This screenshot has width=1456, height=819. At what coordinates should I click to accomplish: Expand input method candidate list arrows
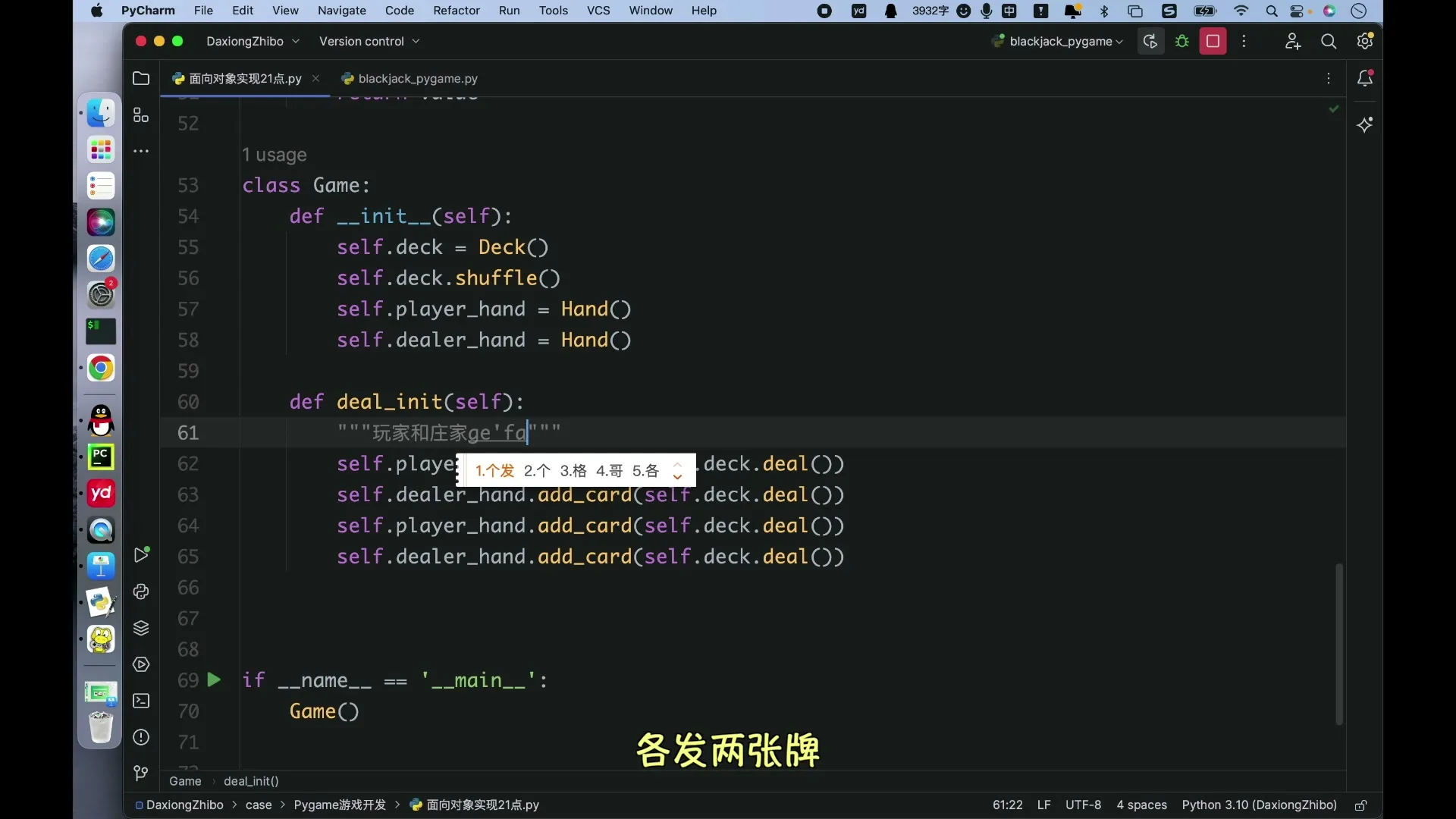(678, 471)
